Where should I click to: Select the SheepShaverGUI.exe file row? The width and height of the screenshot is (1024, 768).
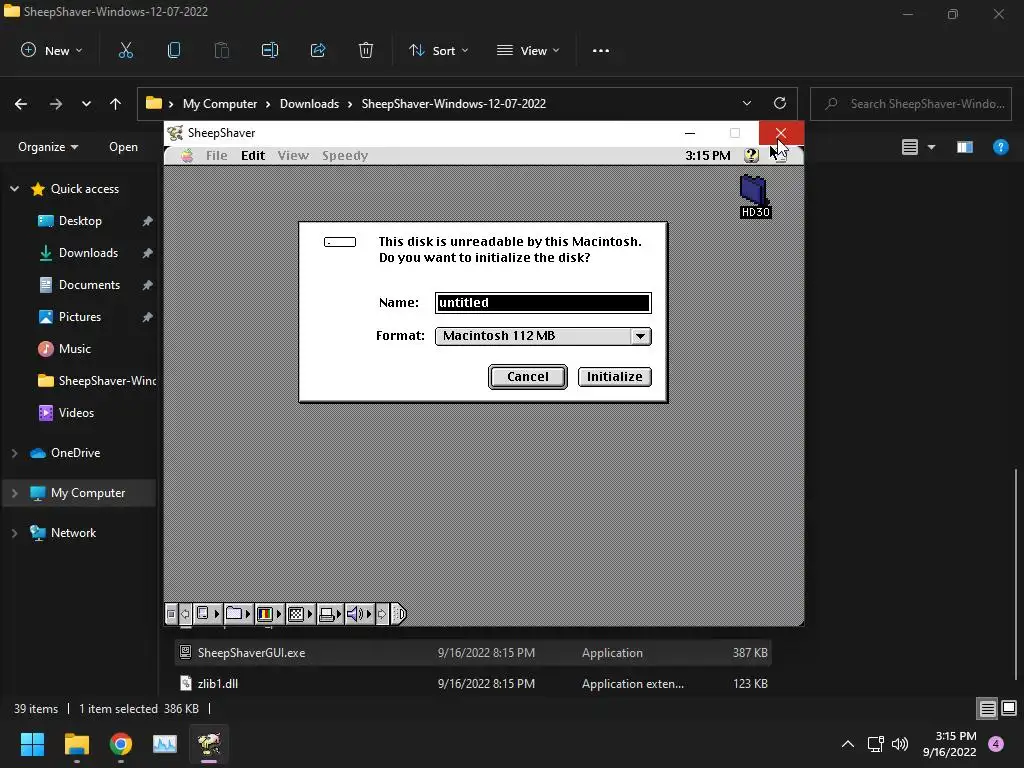pyautogui.click(x=473, y=652)
